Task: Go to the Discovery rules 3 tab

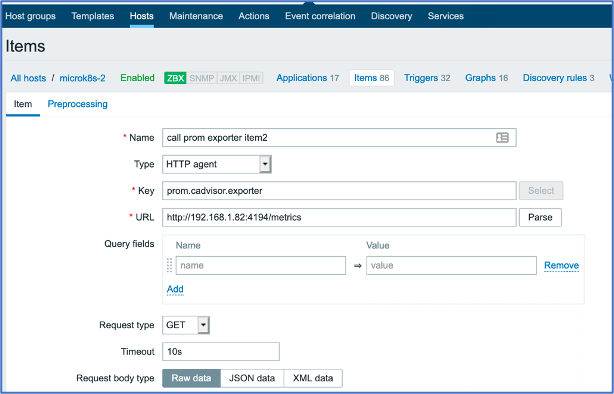Action: click(x=559, y=78)
